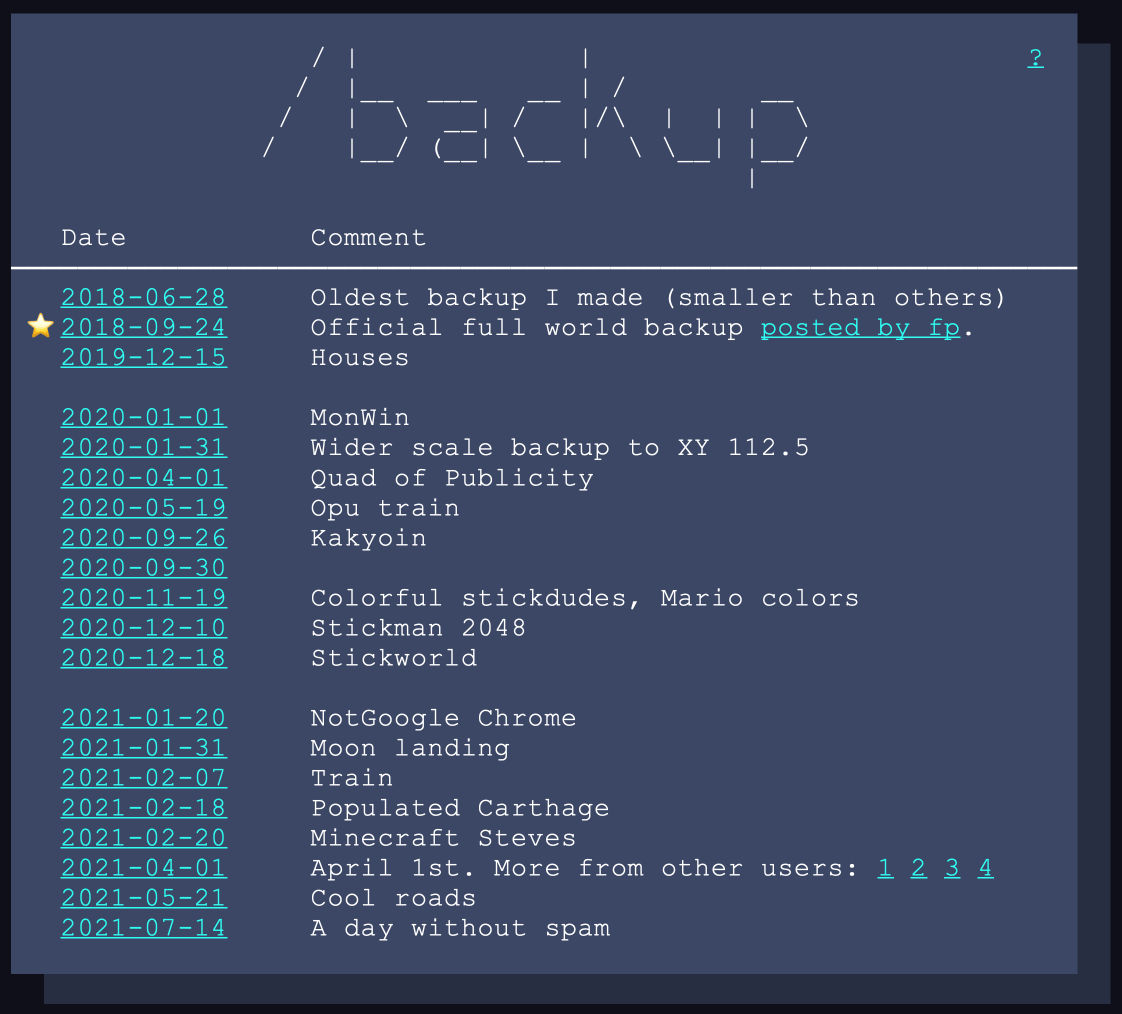Select the 2020-01-31 backup date
This screenshot has height=1014, width=1122.
pos(143,448)
